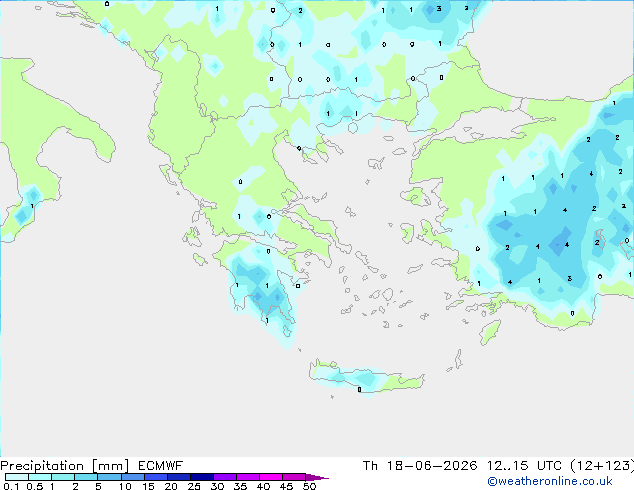Click the 0.1–0.5 mm legend color swatch
The image size is (634, 490).
(x=17, y=477)
